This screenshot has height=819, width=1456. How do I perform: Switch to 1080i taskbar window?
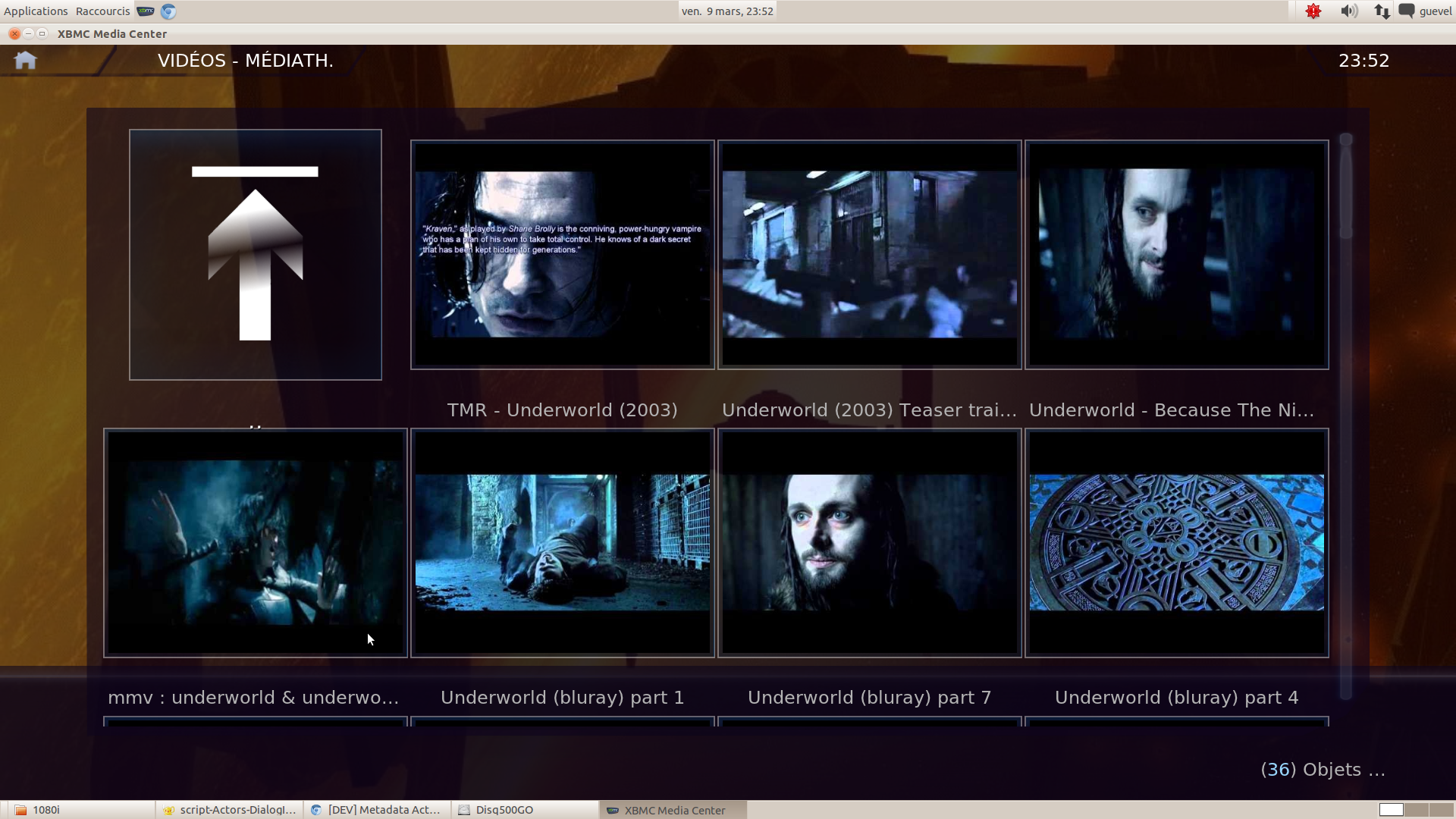(76, 810)
